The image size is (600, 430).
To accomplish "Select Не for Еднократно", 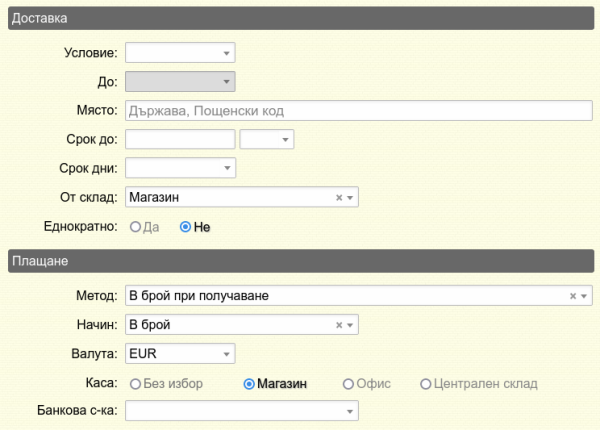I will pos(185,227).
